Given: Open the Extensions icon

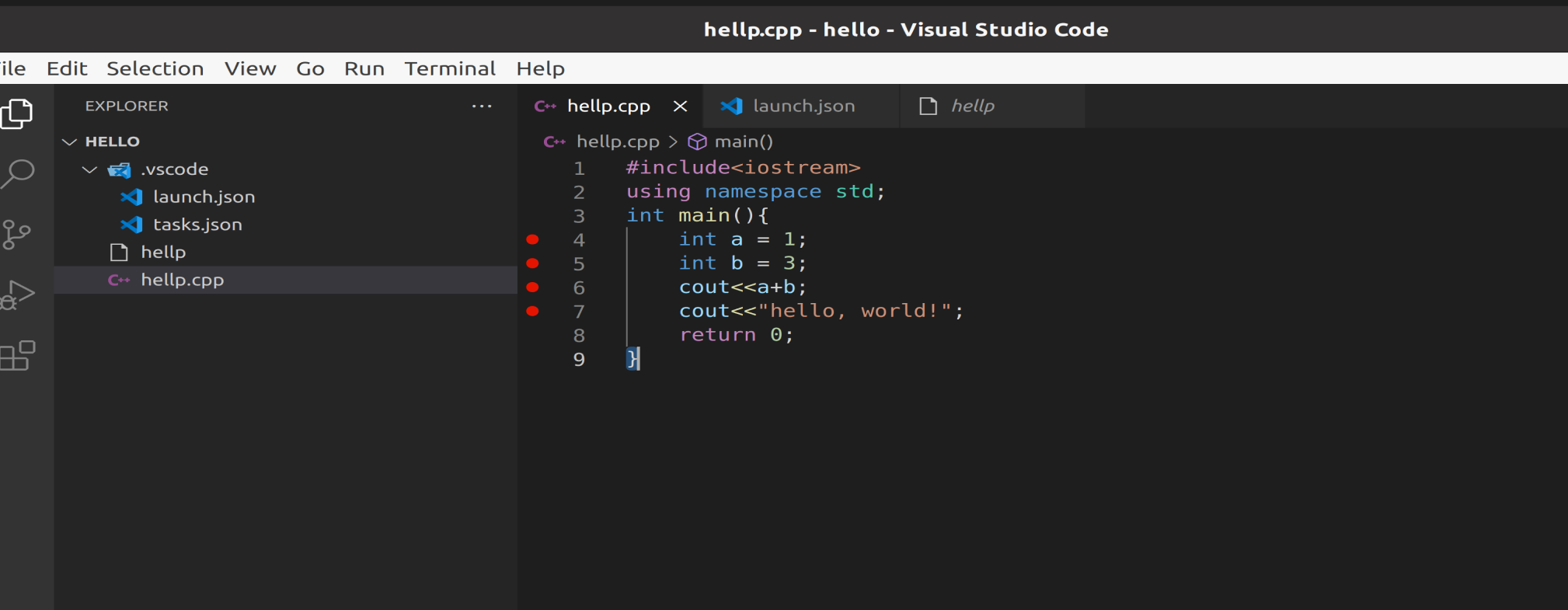Looking at the screenshot, I should [17, 356].
